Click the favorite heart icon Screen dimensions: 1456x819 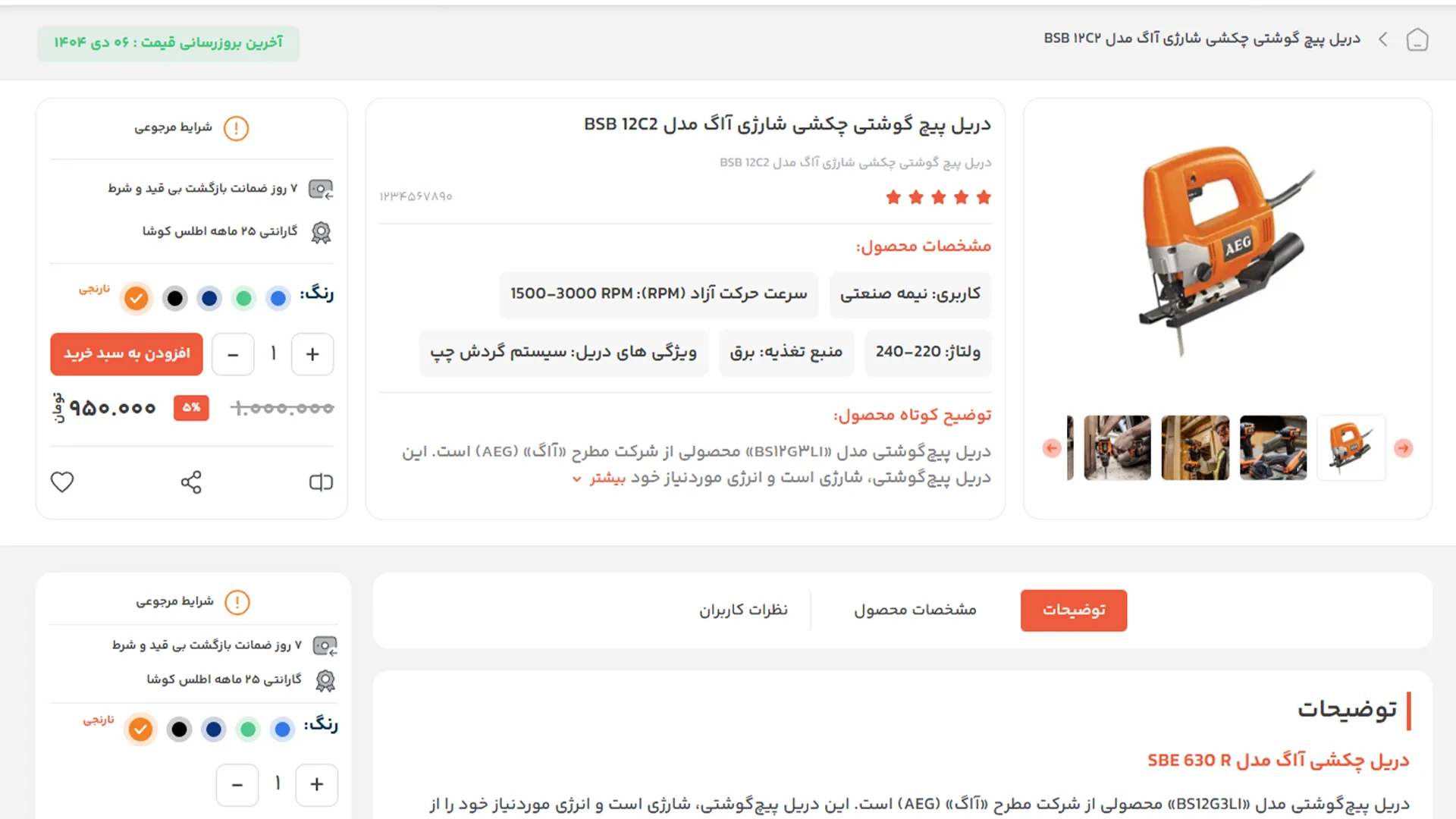tap(62, 482)
